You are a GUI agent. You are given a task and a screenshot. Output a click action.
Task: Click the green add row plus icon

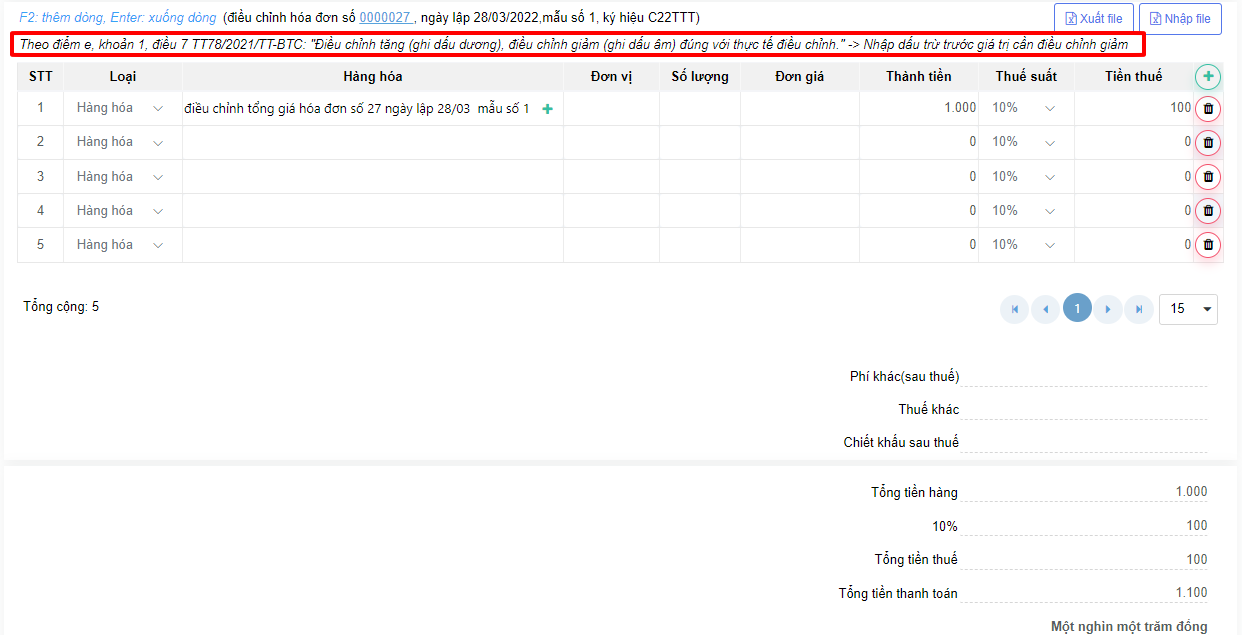[x=1208, y=76]
